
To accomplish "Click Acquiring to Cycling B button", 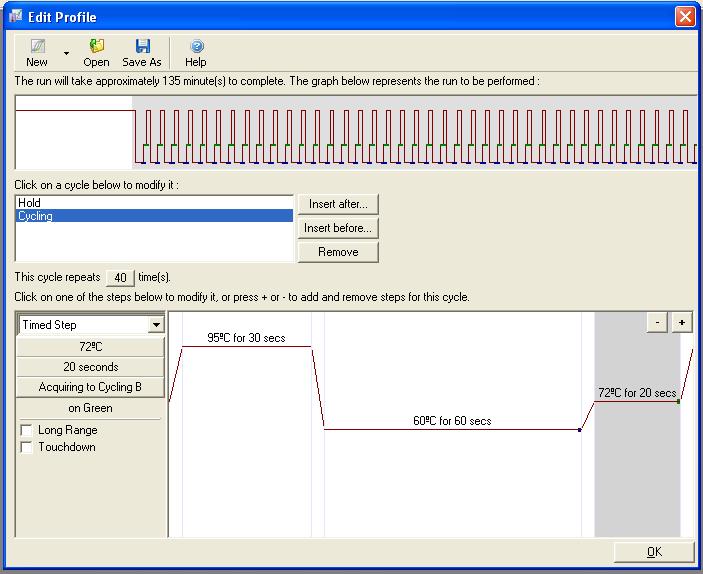I will pos(91,387).
